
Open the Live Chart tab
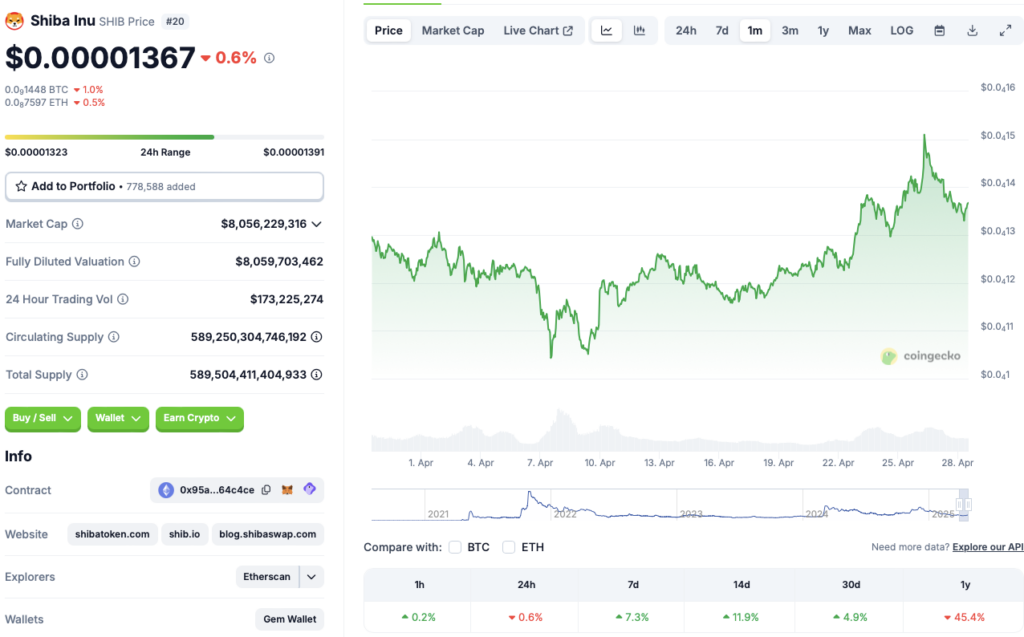click(537, 31)
